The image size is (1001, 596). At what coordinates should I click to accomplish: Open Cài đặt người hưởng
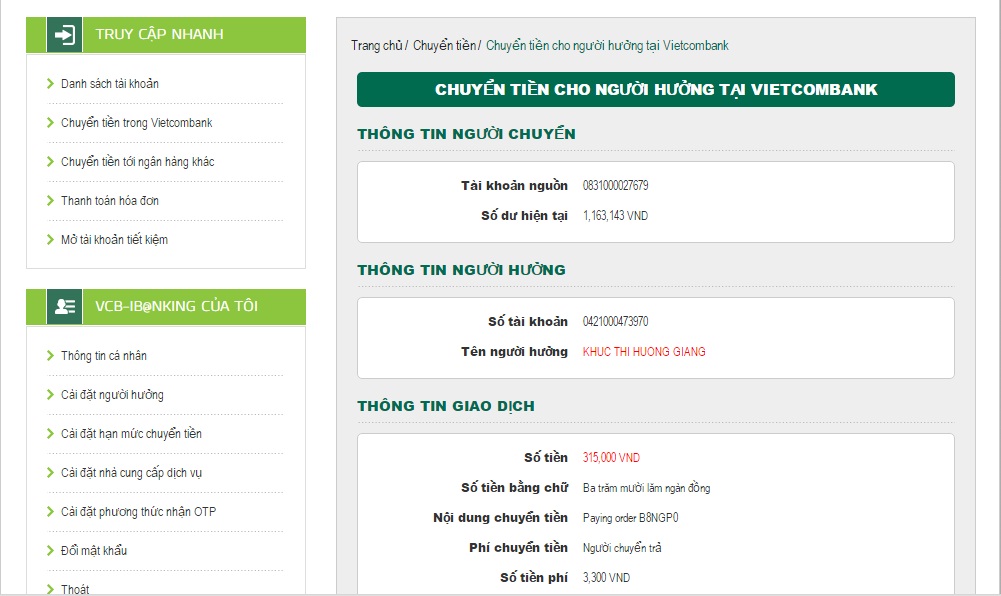click(112, 394)
